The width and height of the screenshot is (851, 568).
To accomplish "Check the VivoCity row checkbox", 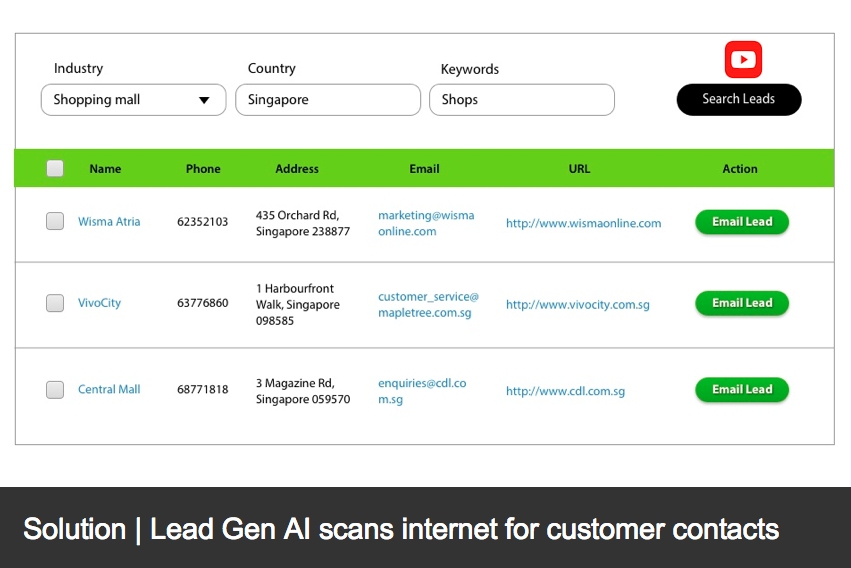I will click(x=55, y=303).
